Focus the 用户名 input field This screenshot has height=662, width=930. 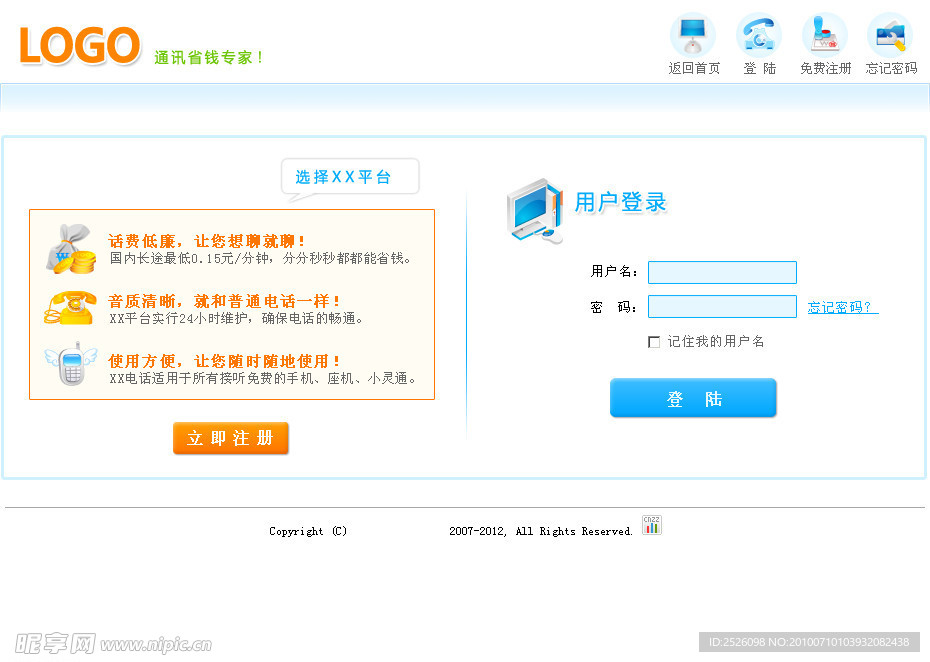click(x=722, y=272)
